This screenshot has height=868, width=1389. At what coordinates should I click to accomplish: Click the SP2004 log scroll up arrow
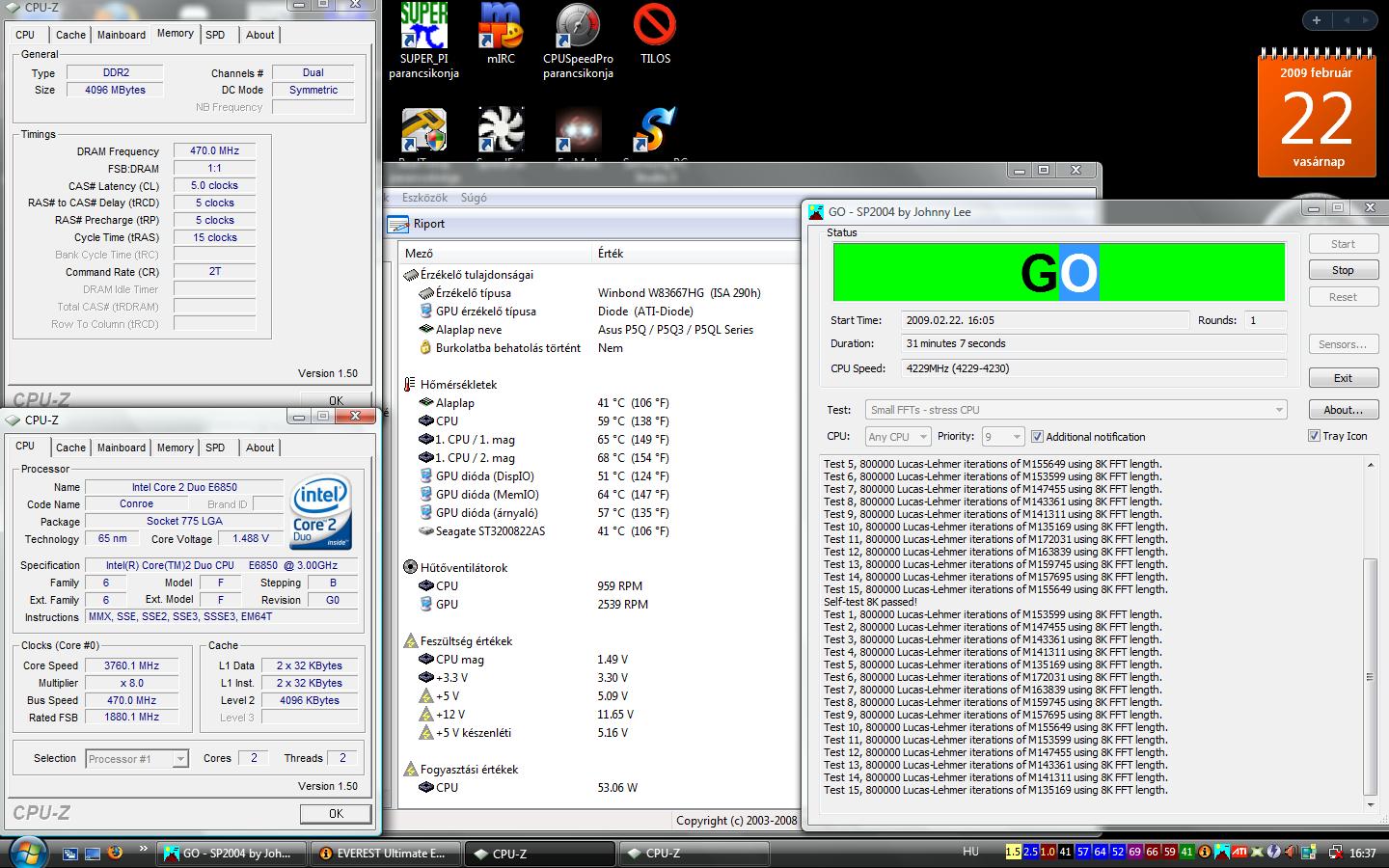tap(1371, 466)
